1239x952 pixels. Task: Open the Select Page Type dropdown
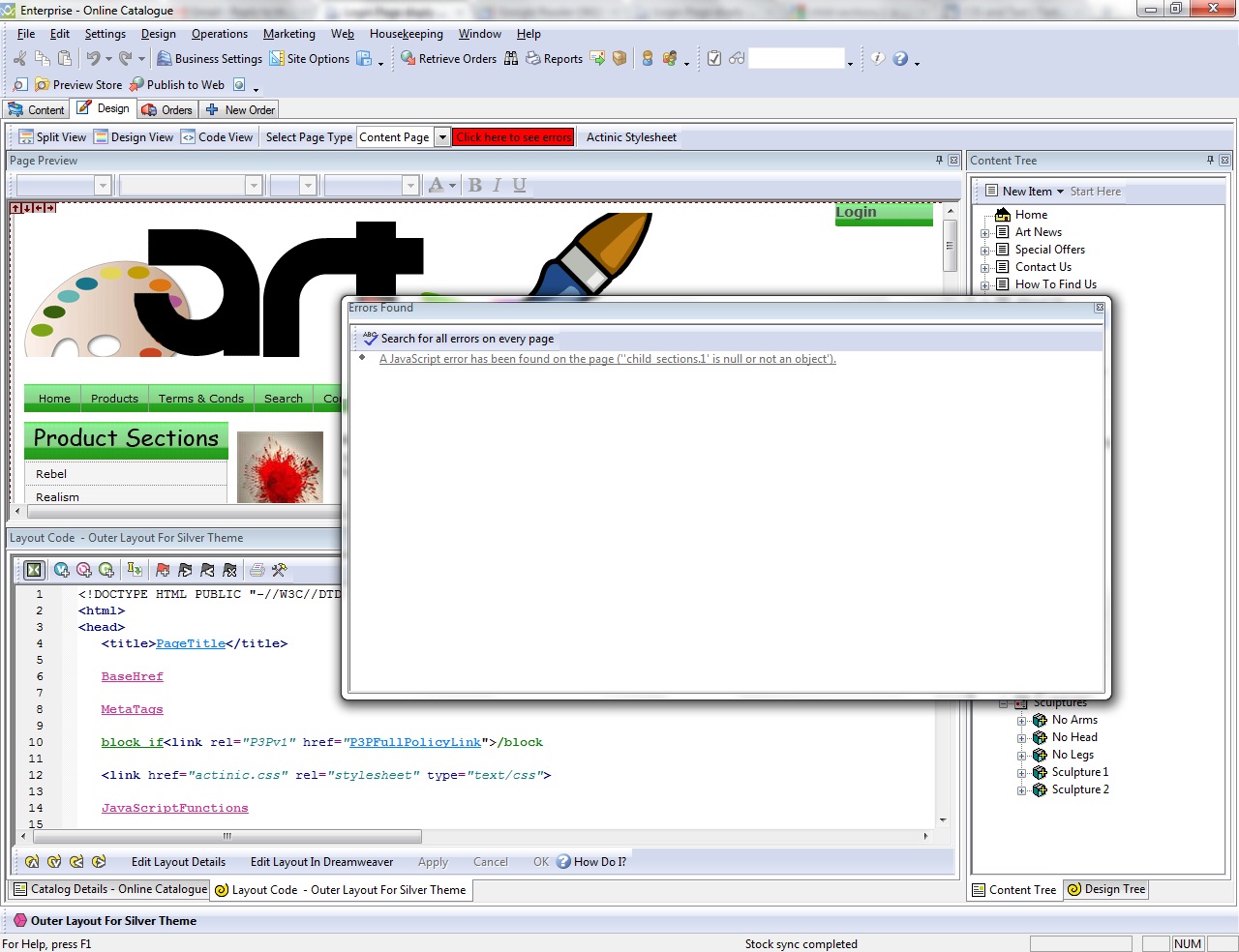pos(442,137)
